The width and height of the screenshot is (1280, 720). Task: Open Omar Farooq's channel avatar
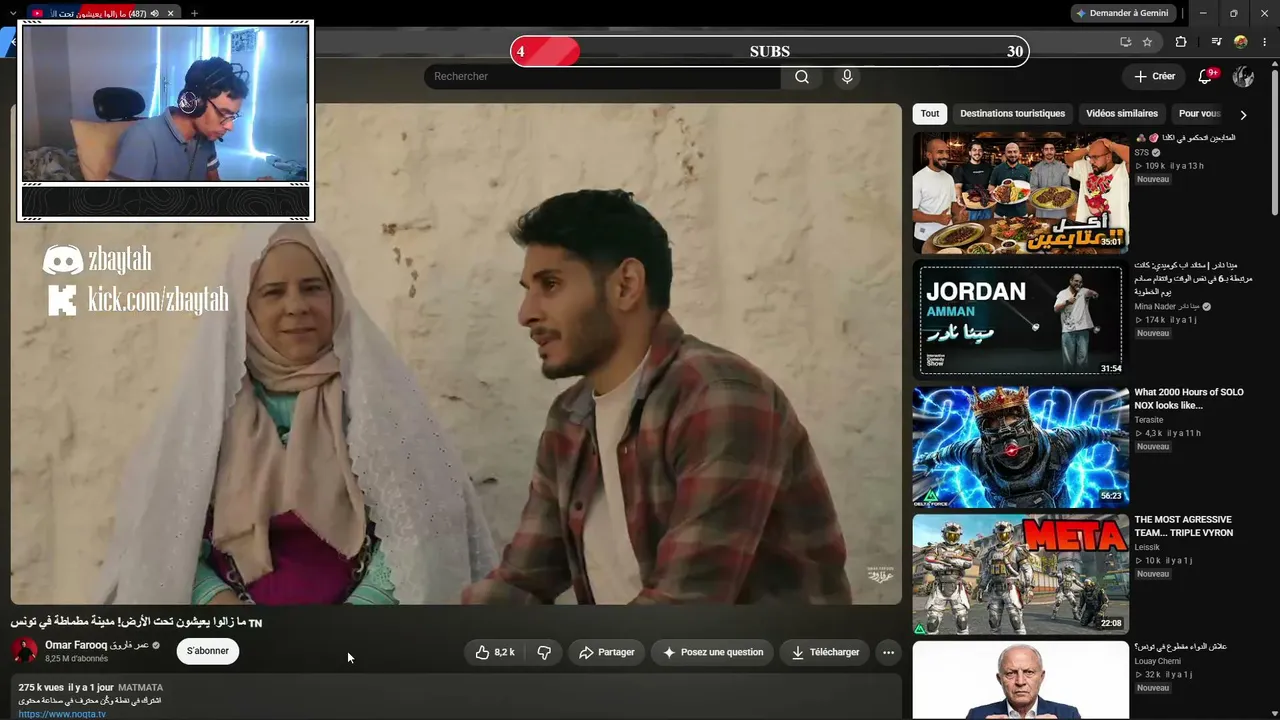tap(25, 651)
